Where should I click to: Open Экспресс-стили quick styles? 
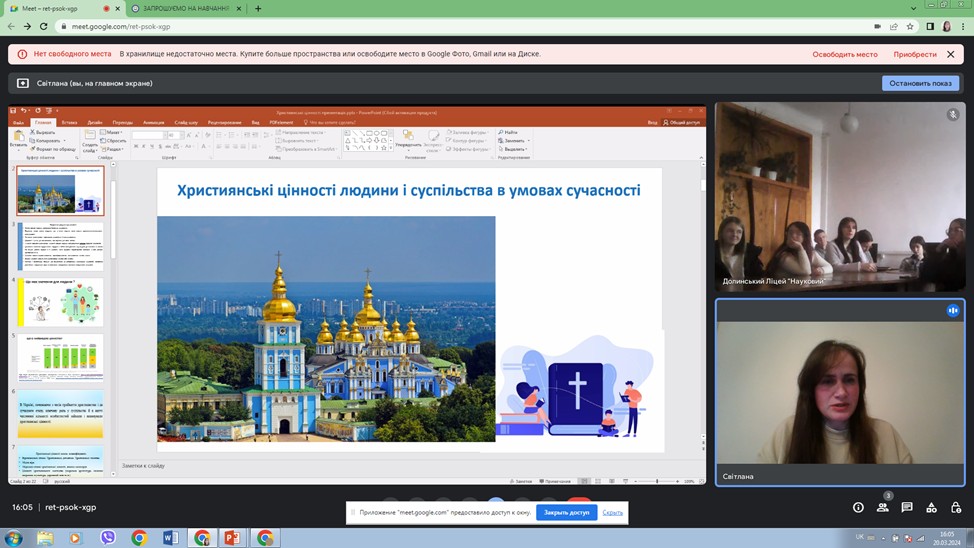[x=433, y=141]
